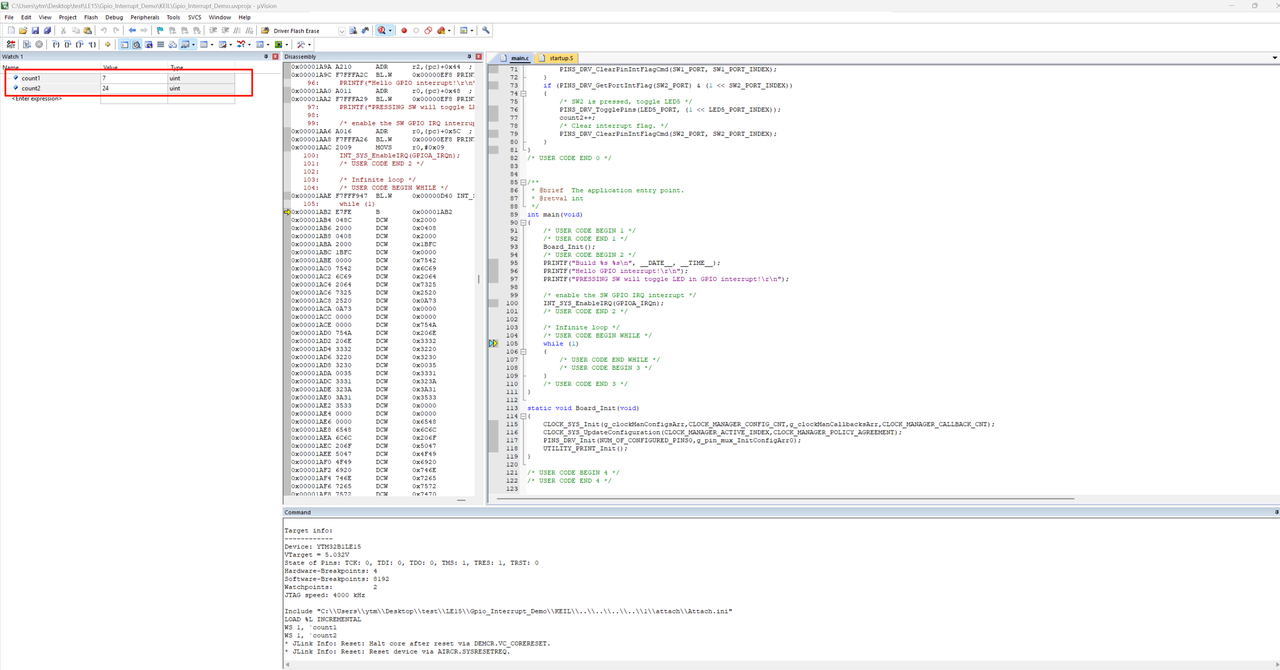Click the Symbols Window icon
1280x670 pixels.
coord(148,44)
